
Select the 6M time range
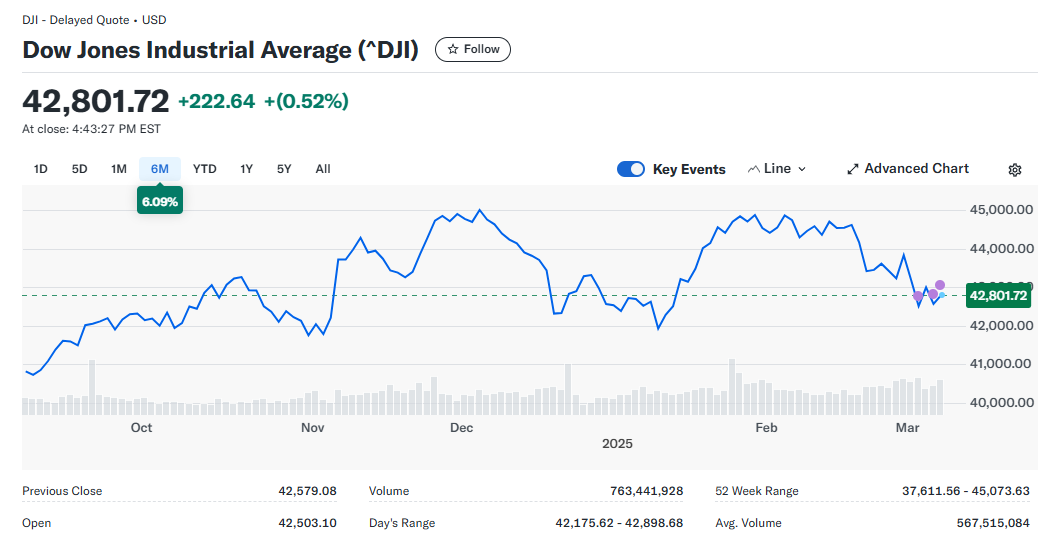tap(160, 169)
